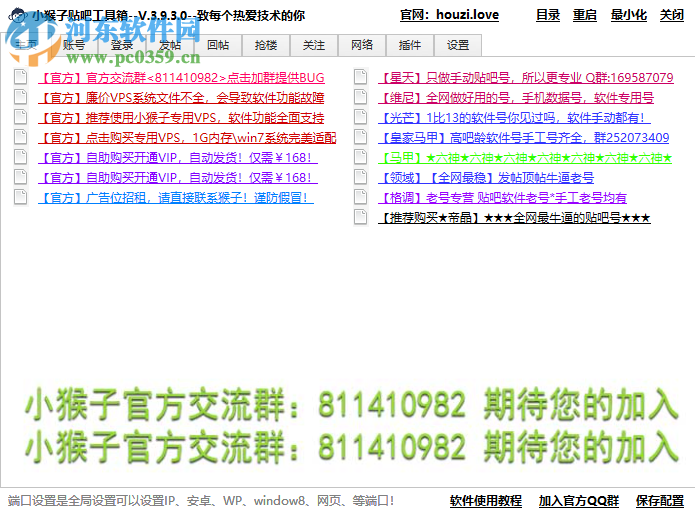
Task: Click page icon beside 【马甲】六神 link
Action: 361,157
